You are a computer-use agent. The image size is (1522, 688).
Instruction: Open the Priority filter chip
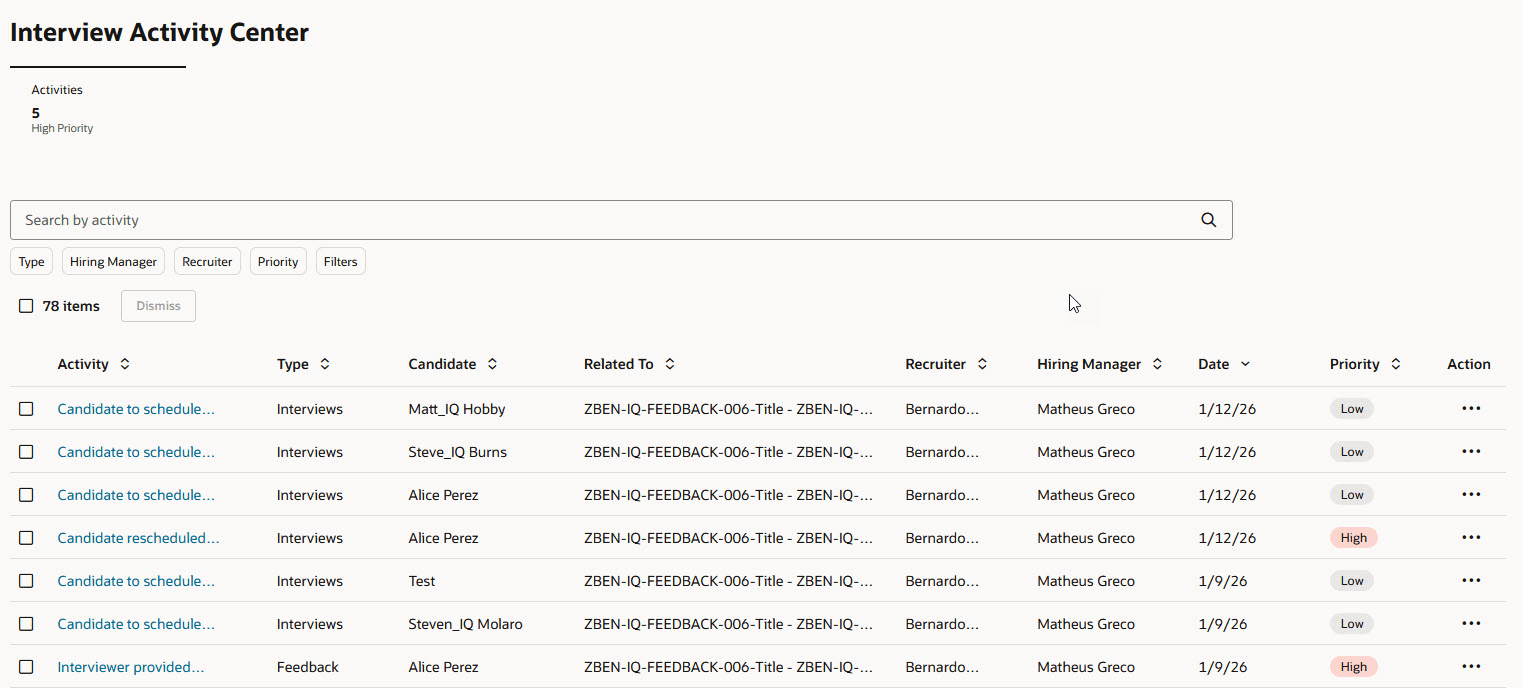[x=278, y=262]
